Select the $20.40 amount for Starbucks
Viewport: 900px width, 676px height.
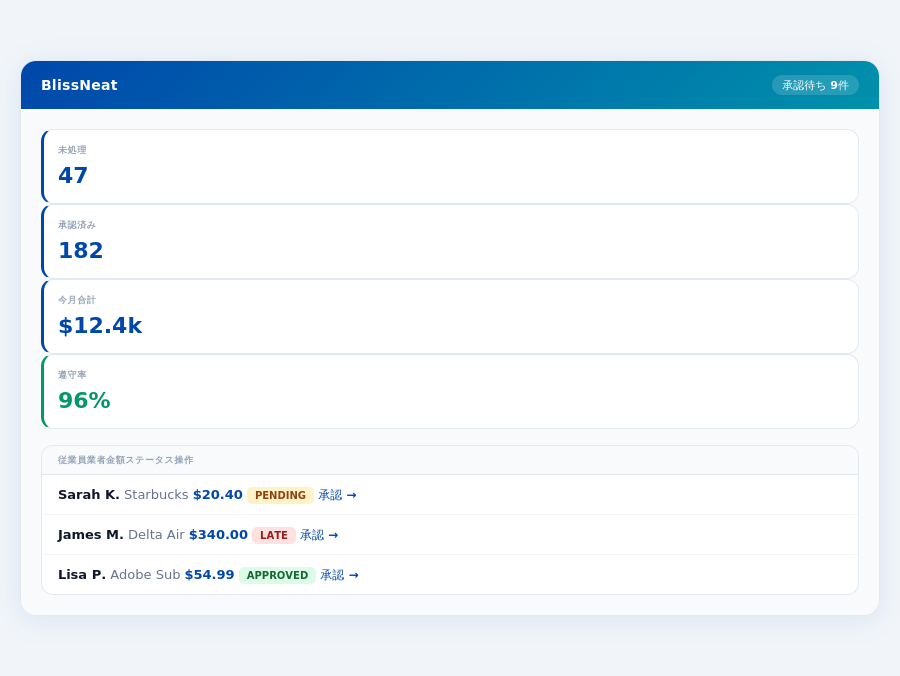217,494
